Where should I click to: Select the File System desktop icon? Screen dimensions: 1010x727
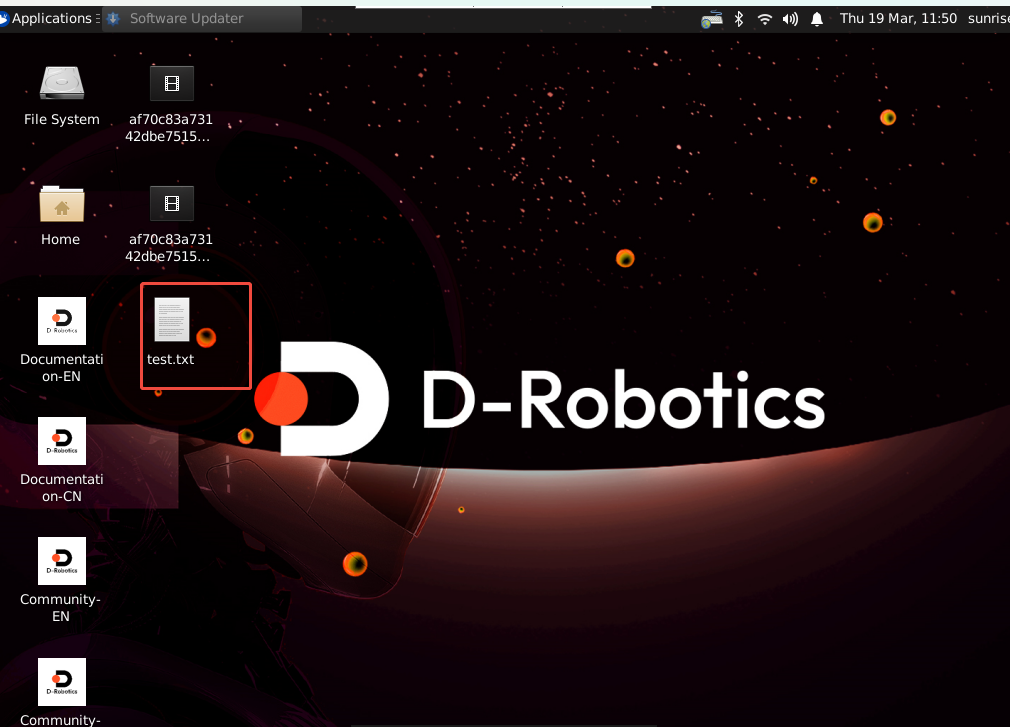(x=62, y=84)
